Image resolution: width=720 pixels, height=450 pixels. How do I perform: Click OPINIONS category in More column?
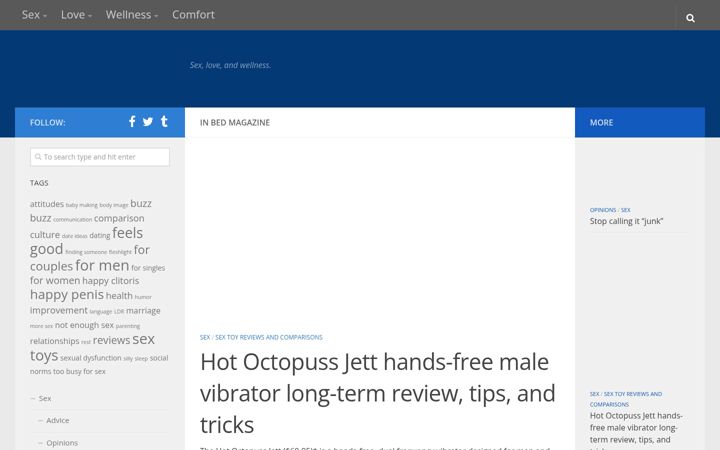pyautogui.click(x=603, y=210)
